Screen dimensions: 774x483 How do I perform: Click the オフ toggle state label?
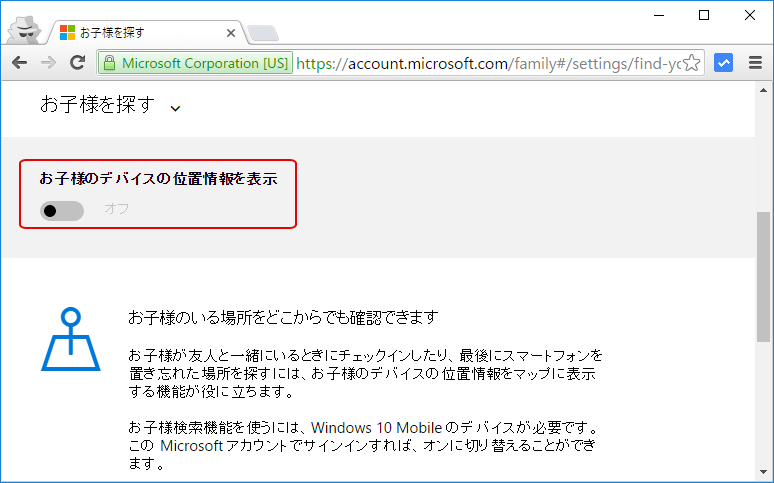(116, 209)
